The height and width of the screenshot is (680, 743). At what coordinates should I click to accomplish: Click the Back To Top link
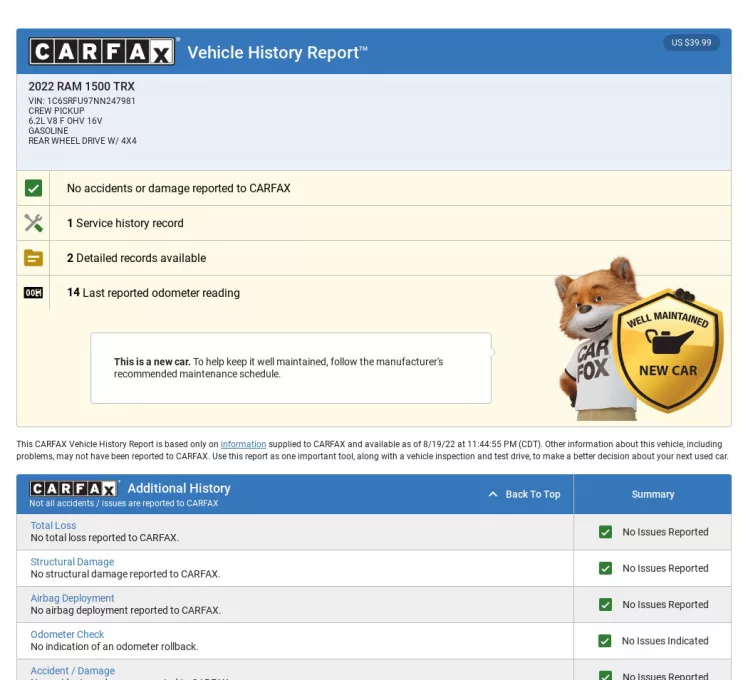tap(532, 495)
